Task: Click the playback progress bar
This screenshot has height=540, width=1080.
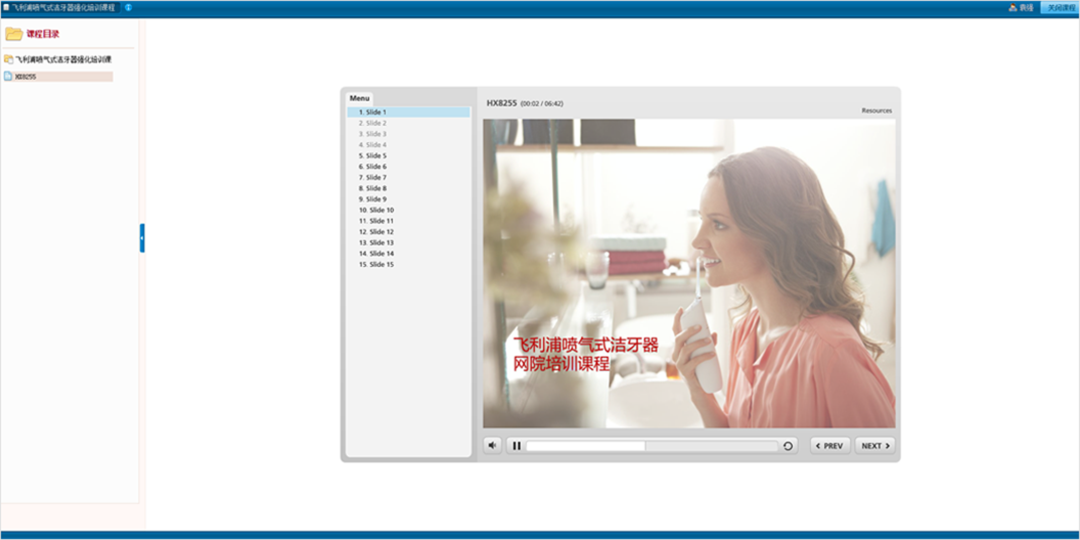Action: pos(652,446)
